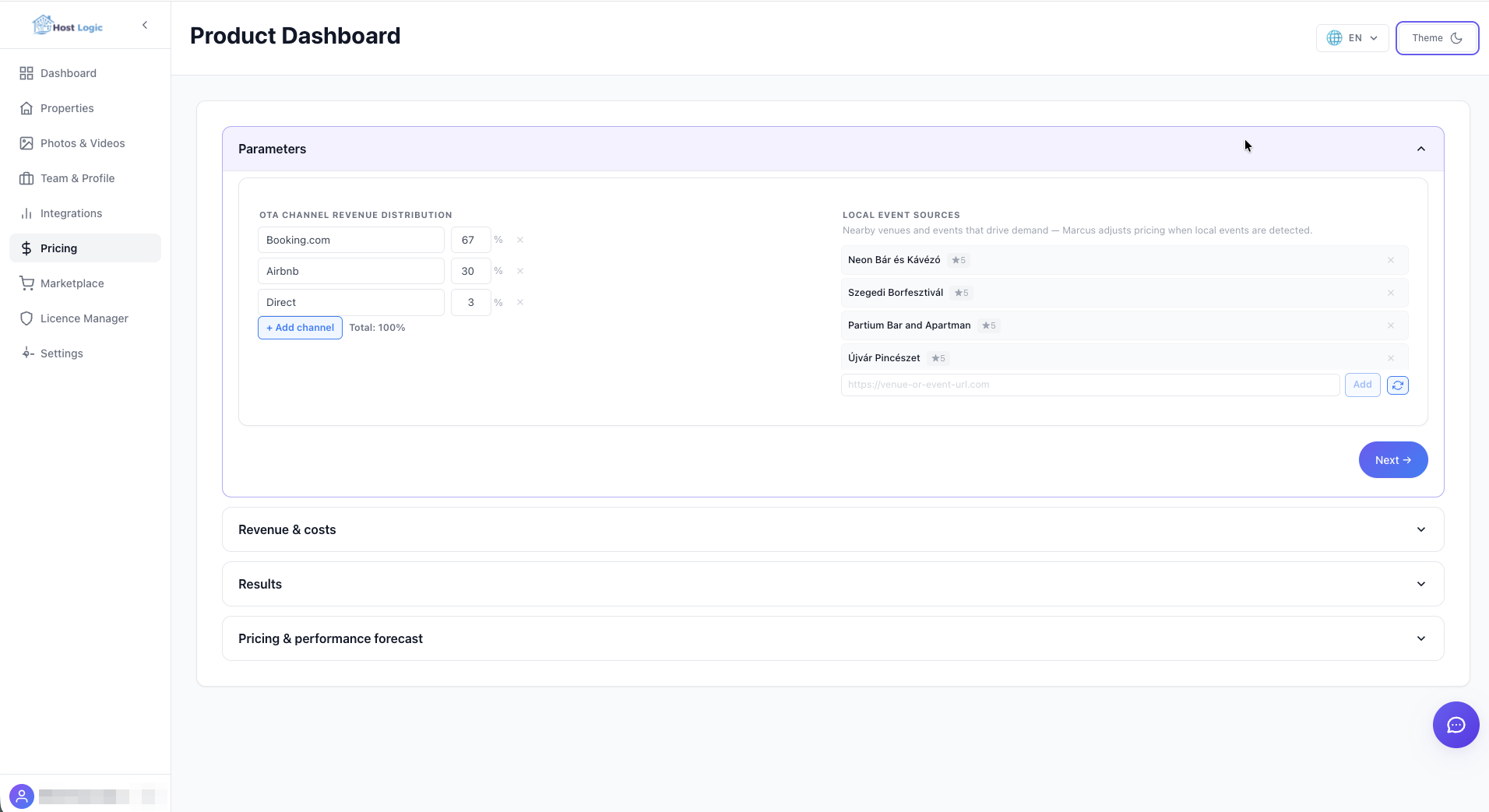Open Photos & Videos section
Screen dimensions: 1489x812
coord(85,143)
